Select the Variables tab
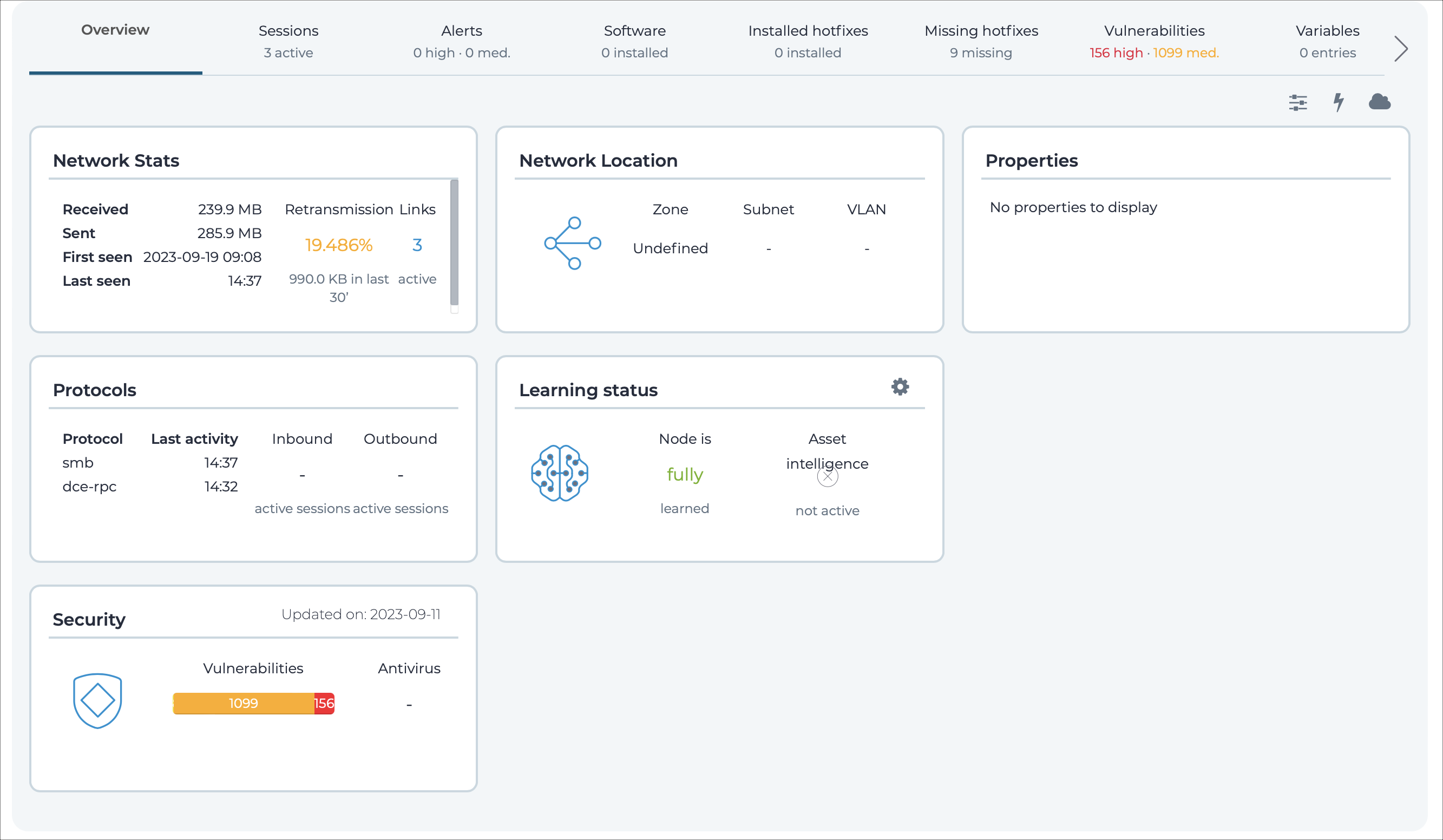1443x840 pixels. point(1327,41)
